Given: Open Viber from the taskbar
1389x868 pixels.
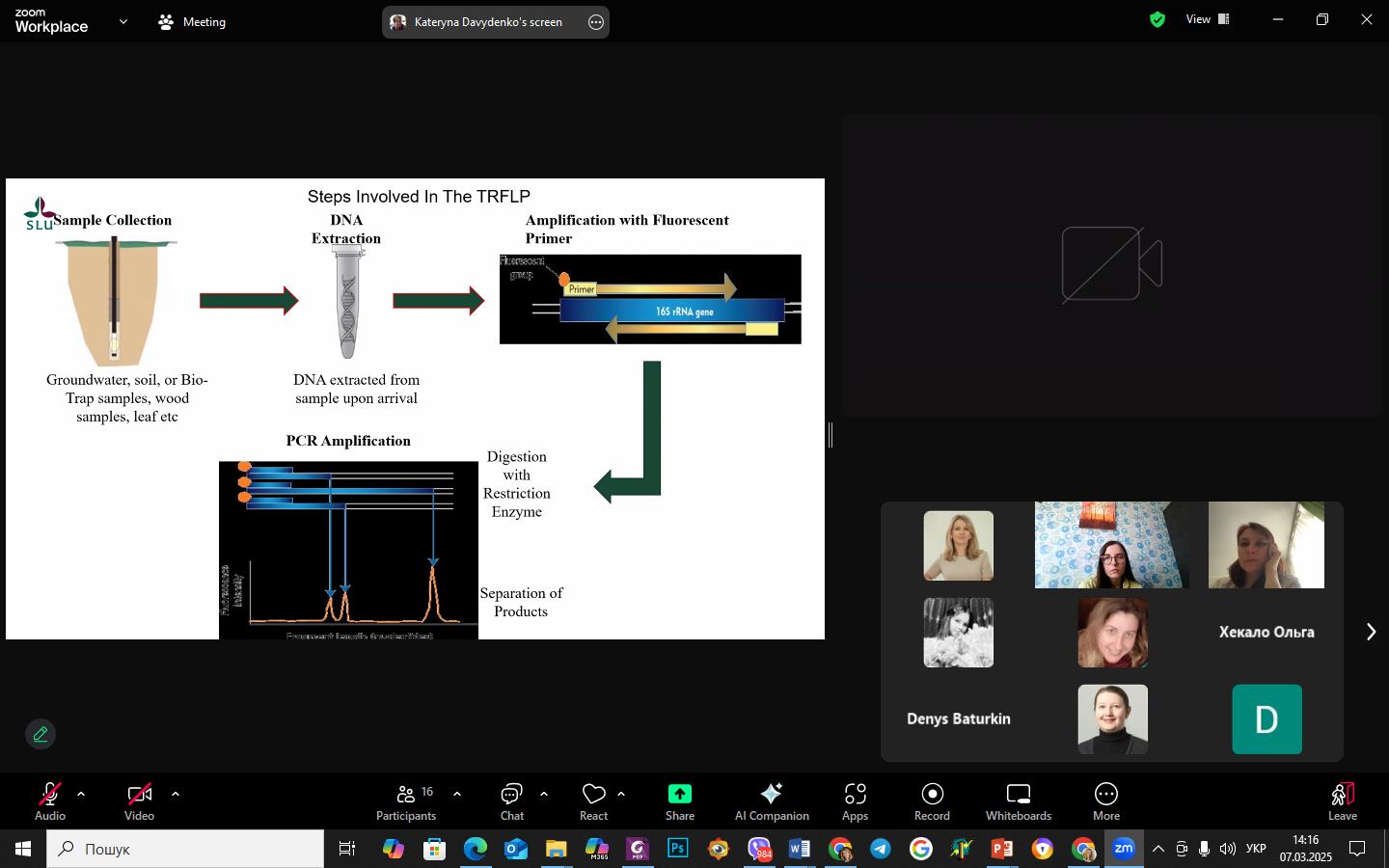Looking at the screenshot, I should 760,849.
